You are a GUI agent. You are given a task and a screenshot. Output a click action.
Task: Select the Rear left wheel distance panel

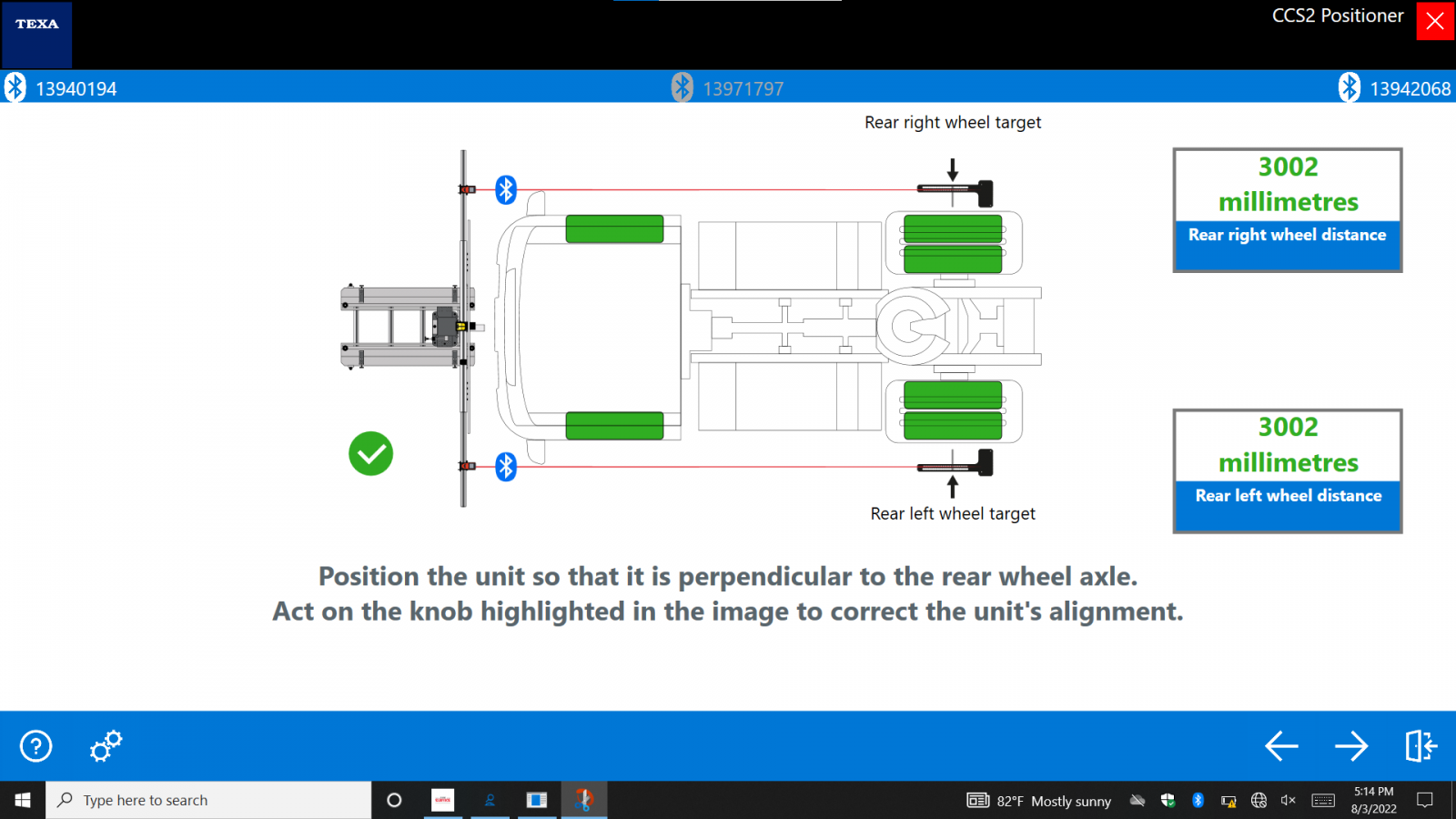coord(1287,470)
